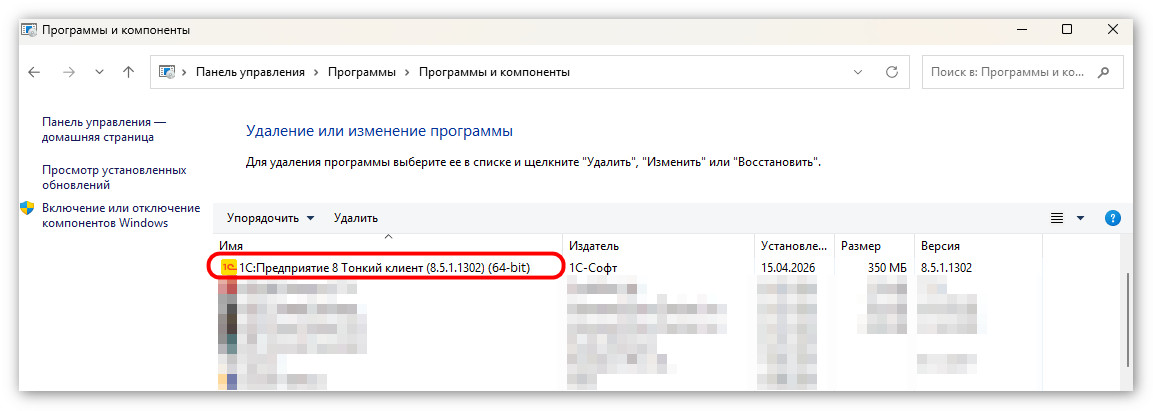Viewport: 1153px width, 411px height.
Task: Minimize the 'Программы и компоненты' window
Action: point(1021,29)
